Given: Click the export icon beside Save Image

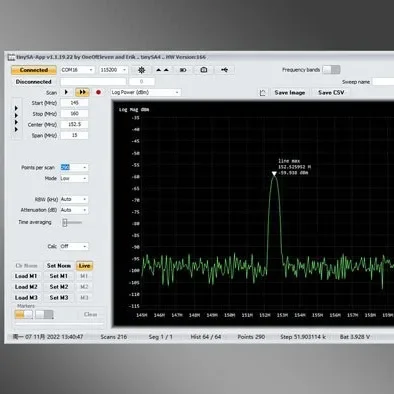Looking at the screenshot, I should (263, 93).
